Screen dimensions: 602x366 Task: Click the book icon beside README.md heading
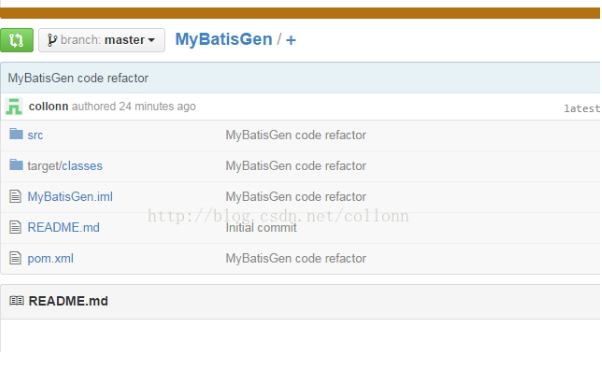point(17,301)
